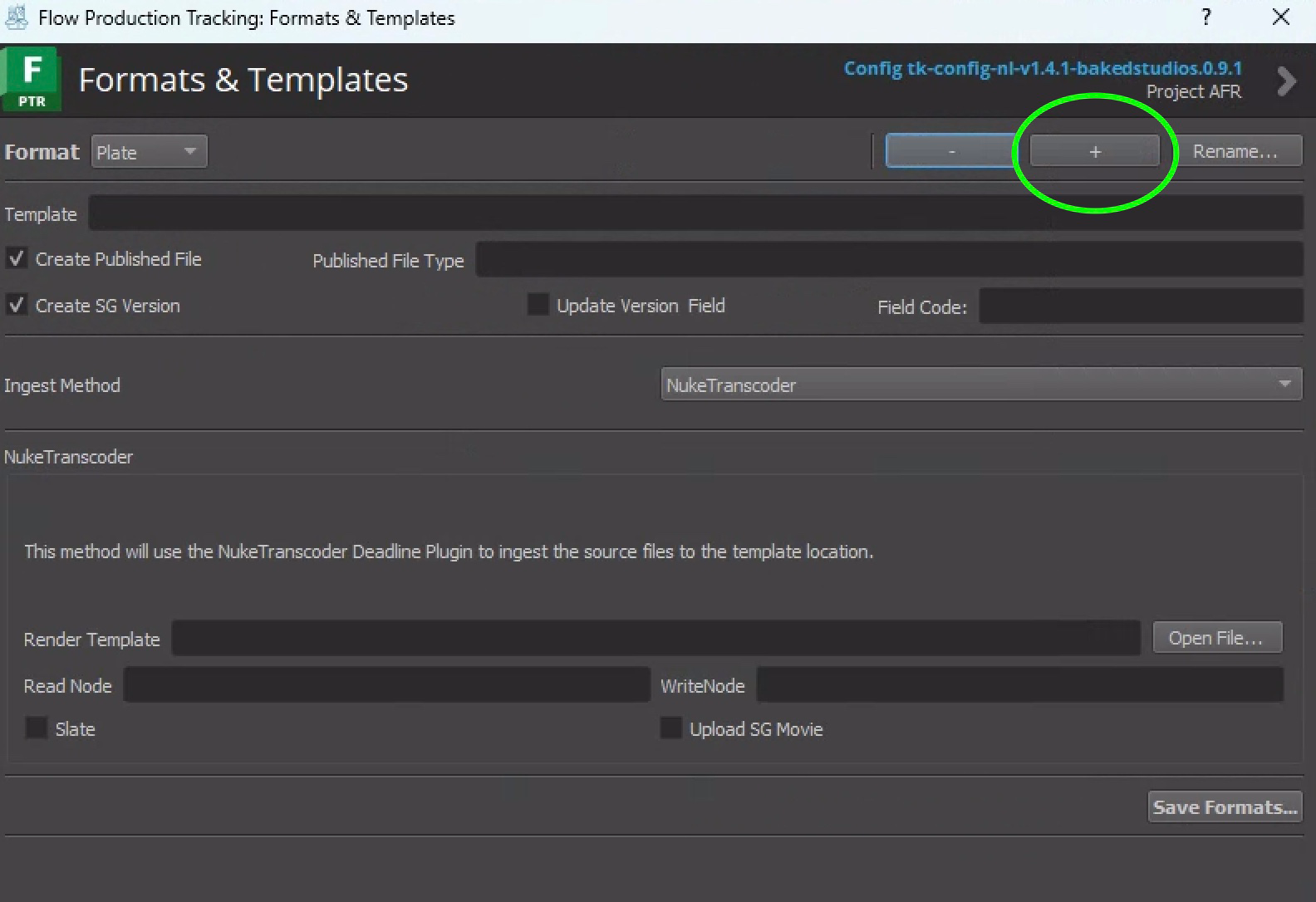
Task: Open the Format dropdown showing Plate
Action: click(x=149, y=152)
